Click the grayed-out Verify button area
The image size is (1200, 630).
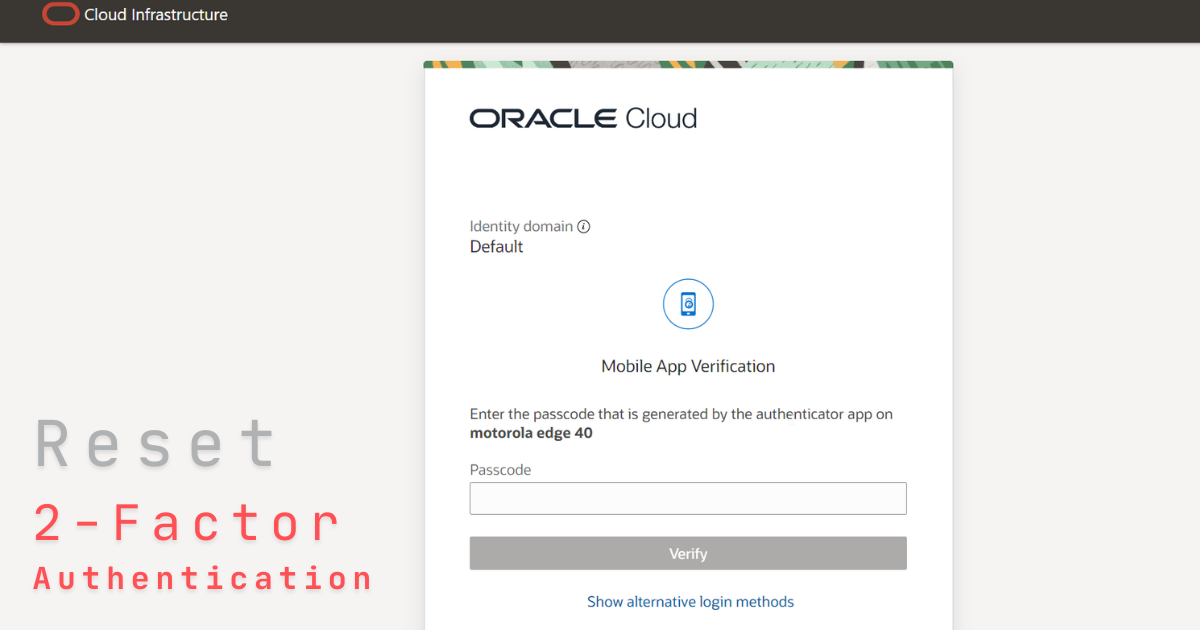pyautogui.click(x=688, y=553)
